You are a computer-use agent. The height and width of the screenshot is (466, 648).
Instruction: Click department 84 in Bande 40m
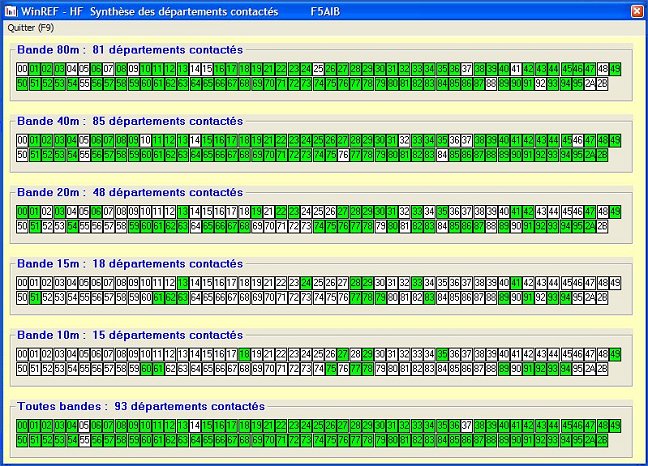point(442,156)
